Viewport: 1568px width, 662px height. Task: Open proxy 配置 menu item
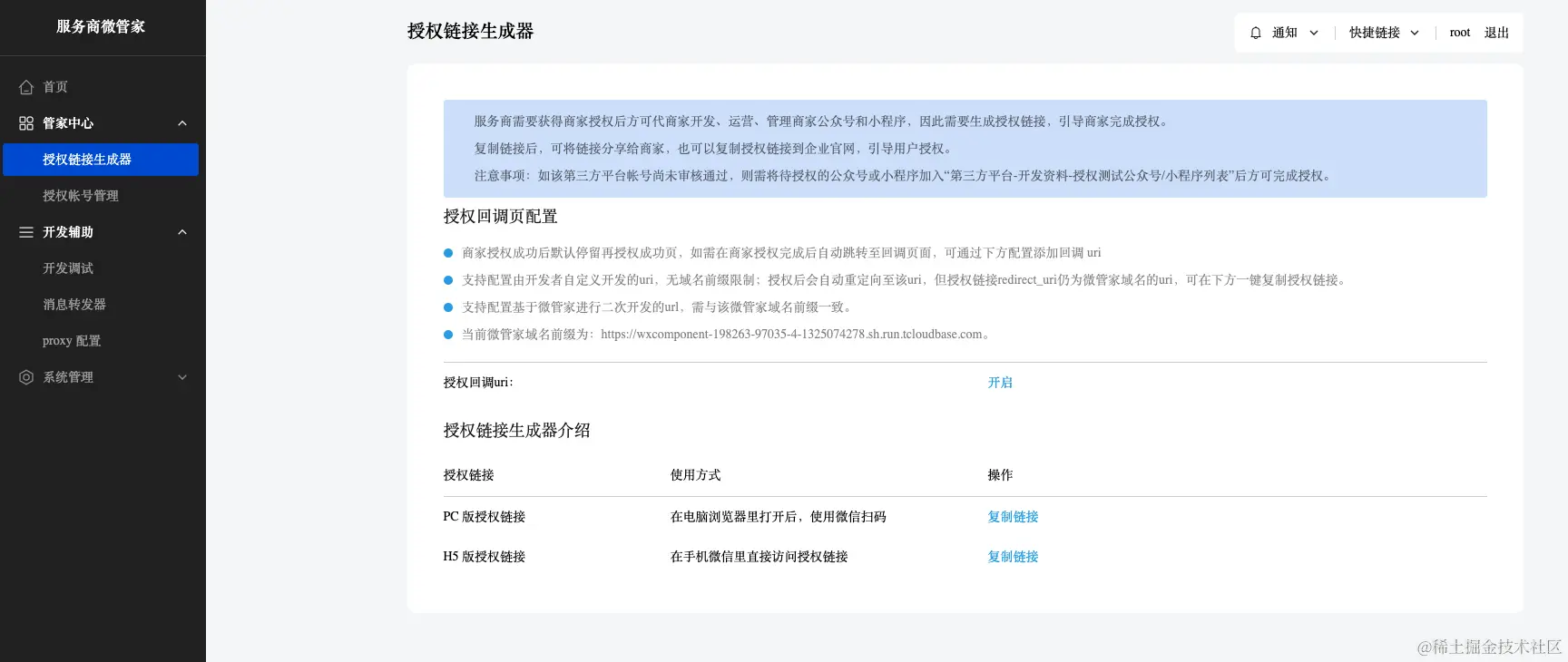72,341
